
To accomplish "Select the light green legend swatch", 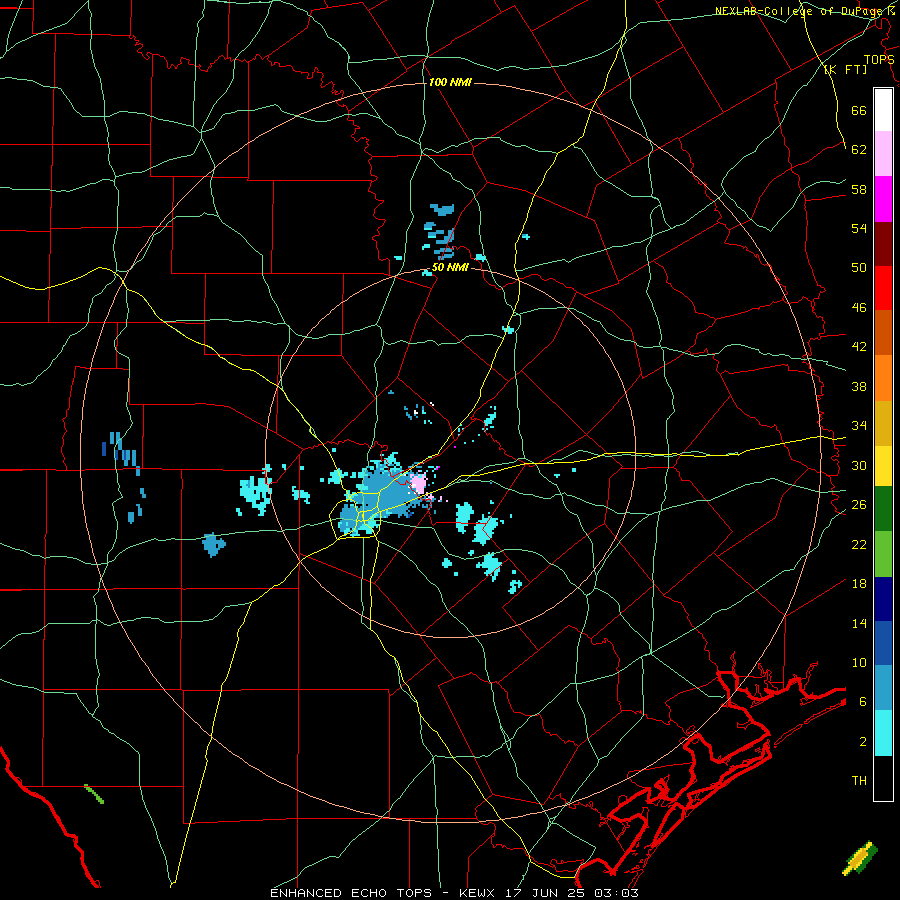I will [883, 554].
